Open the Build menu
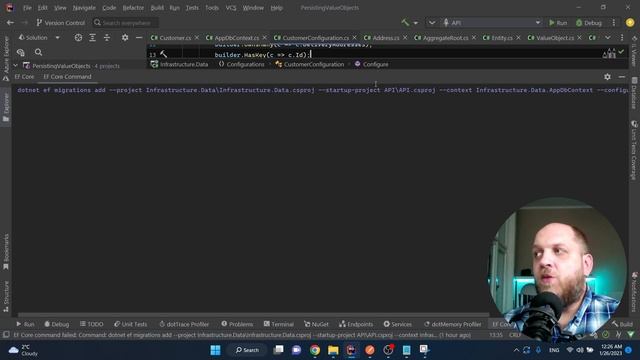This screenshot has height=360, width=640. (157, 8)
